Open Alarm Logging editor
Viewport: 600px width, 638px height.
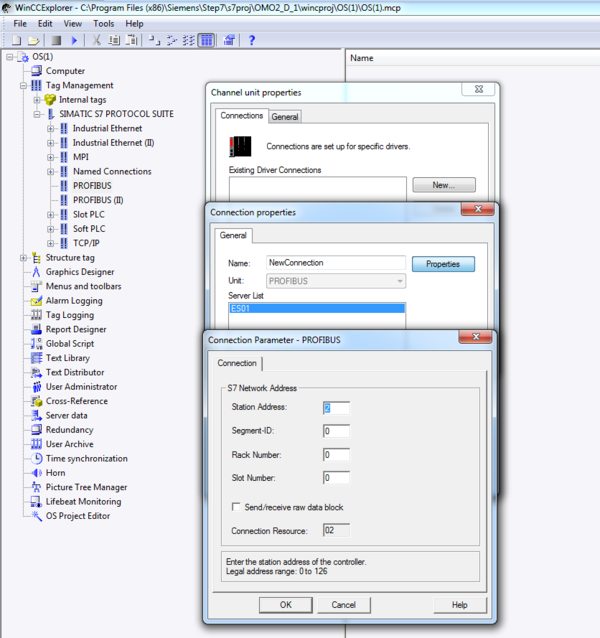click(x=73, y=301)
